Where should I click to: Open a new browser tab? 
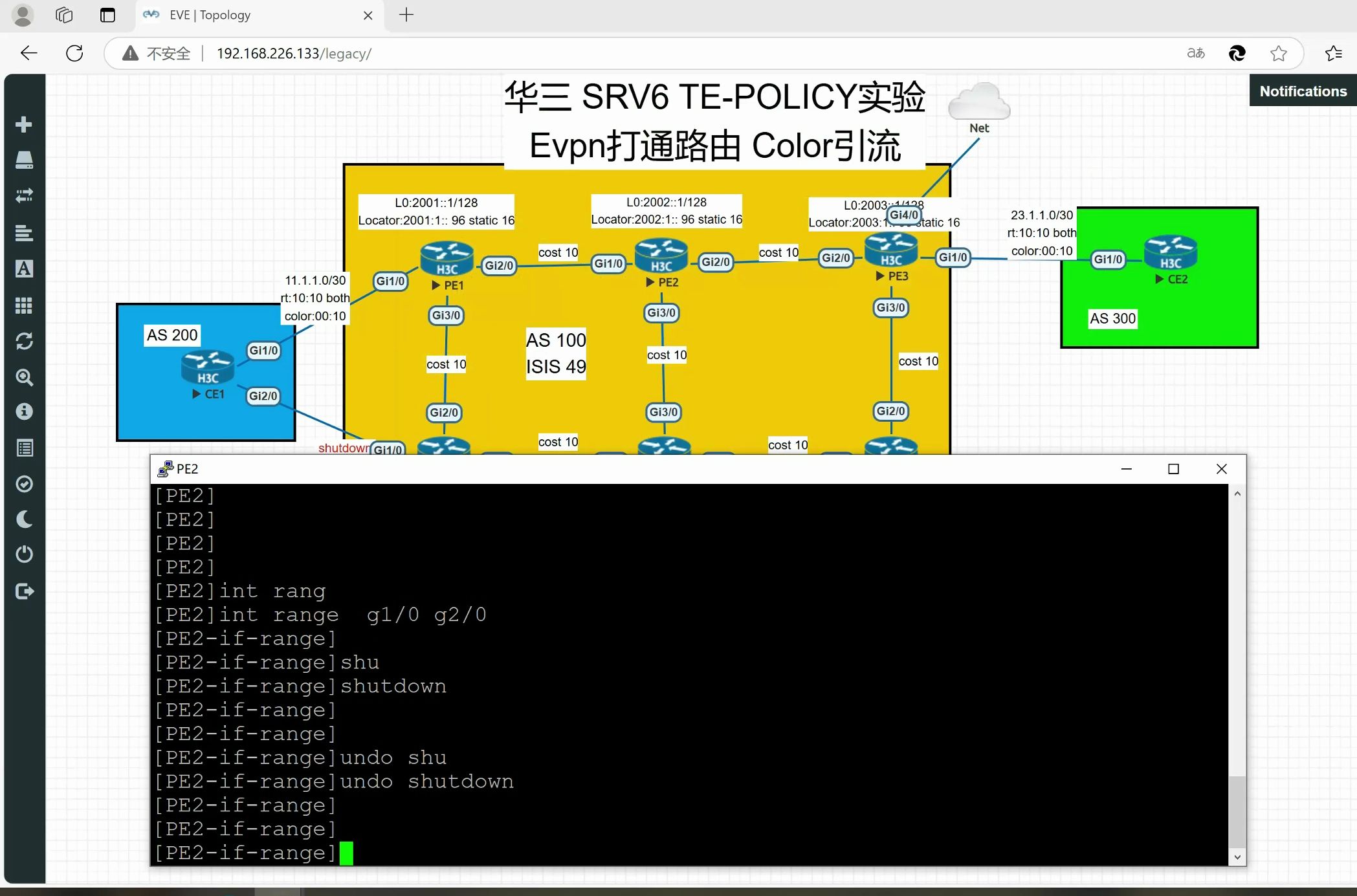pos(406,15)
